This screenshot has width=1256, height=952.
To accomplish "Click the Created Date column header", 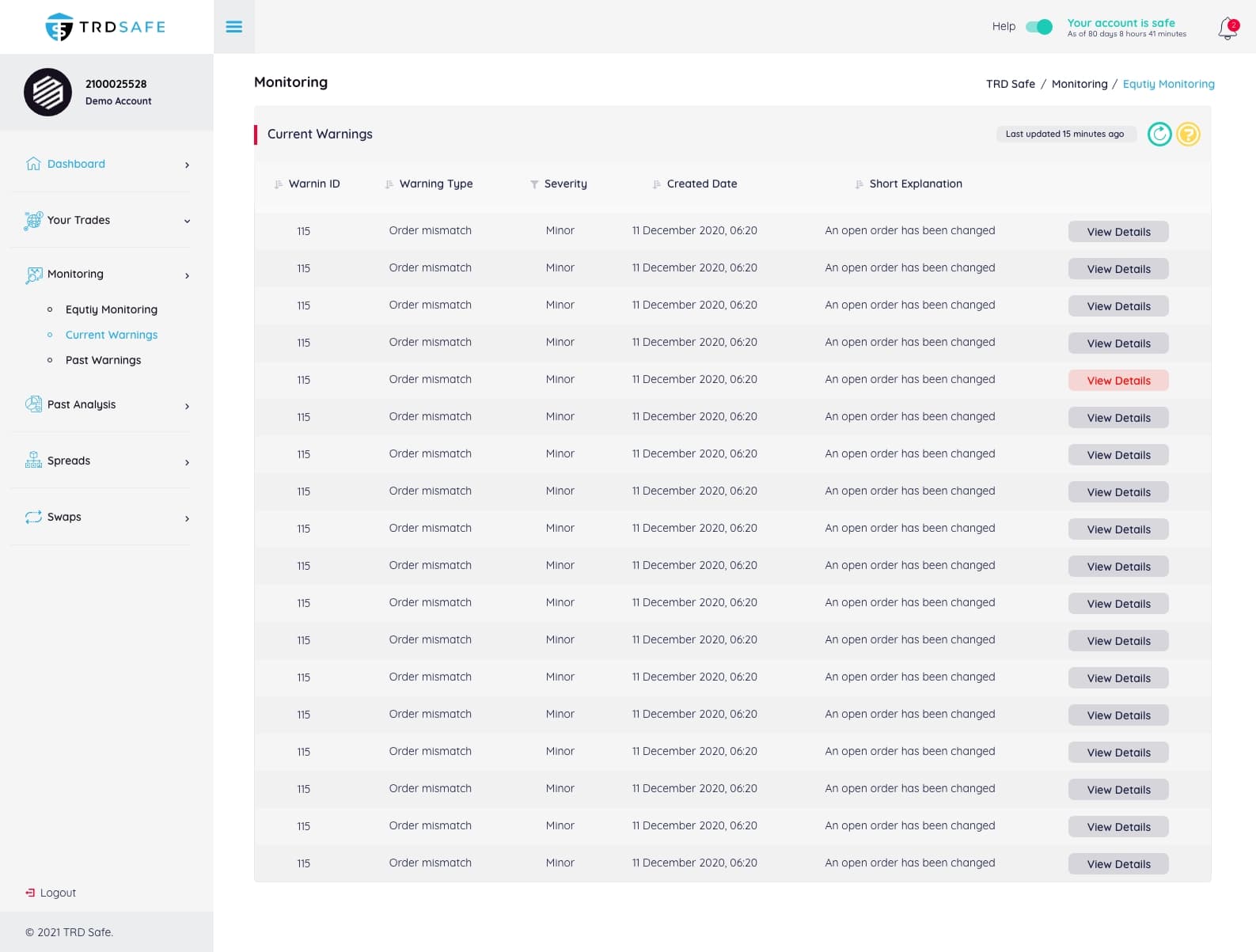I will pyautogui.click(x=702, y=184).
